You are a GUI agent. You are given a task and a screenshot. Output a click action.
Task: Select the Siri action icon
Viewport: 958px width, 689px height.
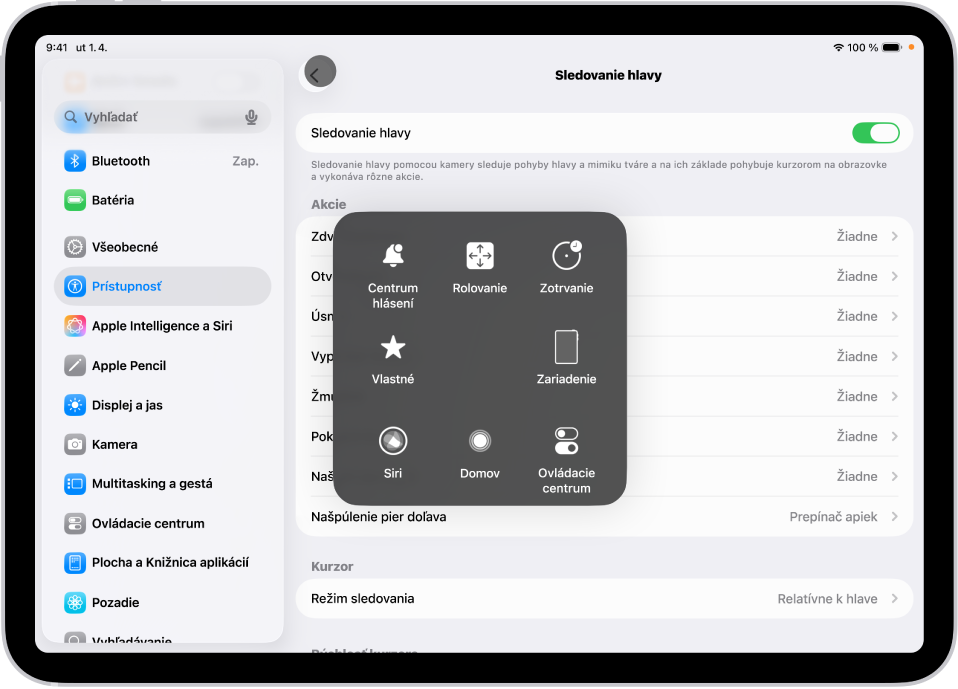coord(393,438)
